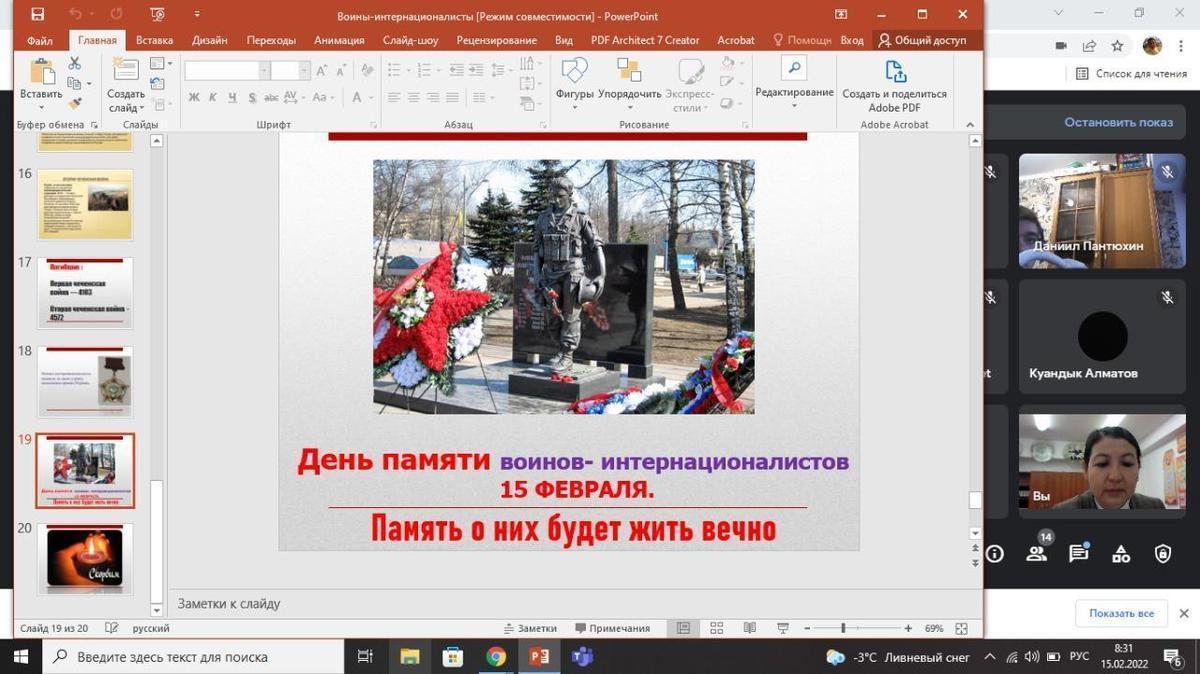This screenshot has width=1200, height=674.
Task: Switch to the Animation (Анимация) tab
Action: pos(339,40)
